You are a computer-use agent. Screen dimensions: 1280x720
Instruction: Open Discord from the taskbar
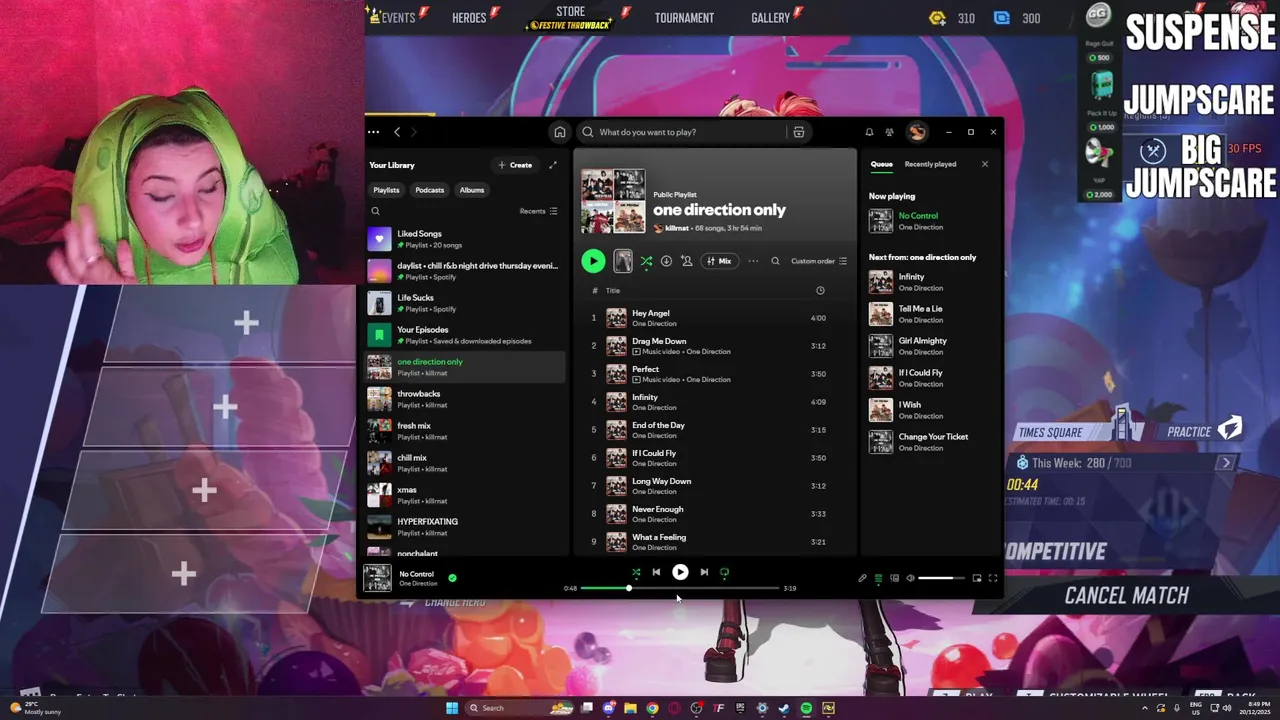608,708
